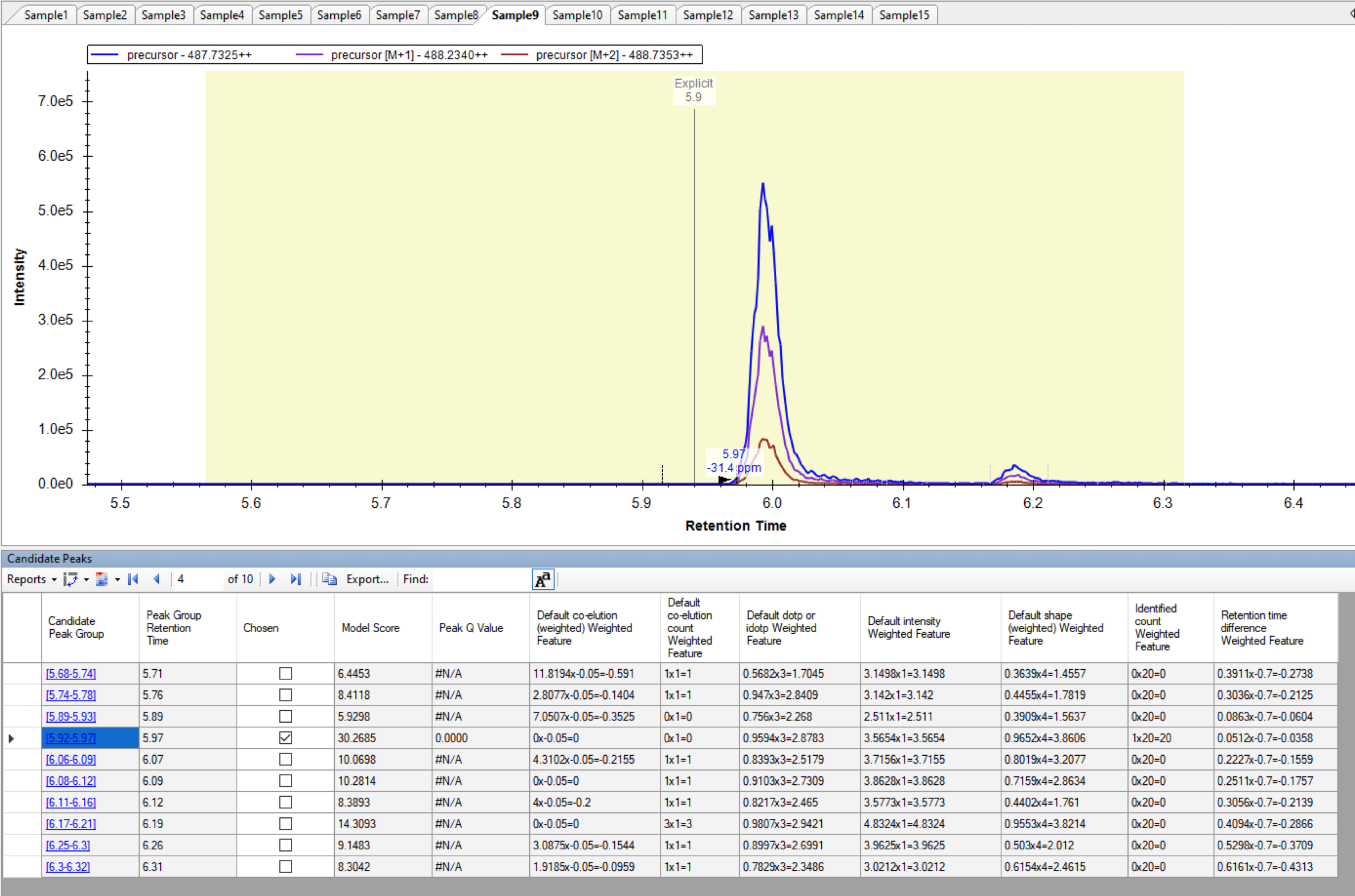Go to next record arrow
The height and width of the screenshot is (896, 1355).
pos(272,580)
